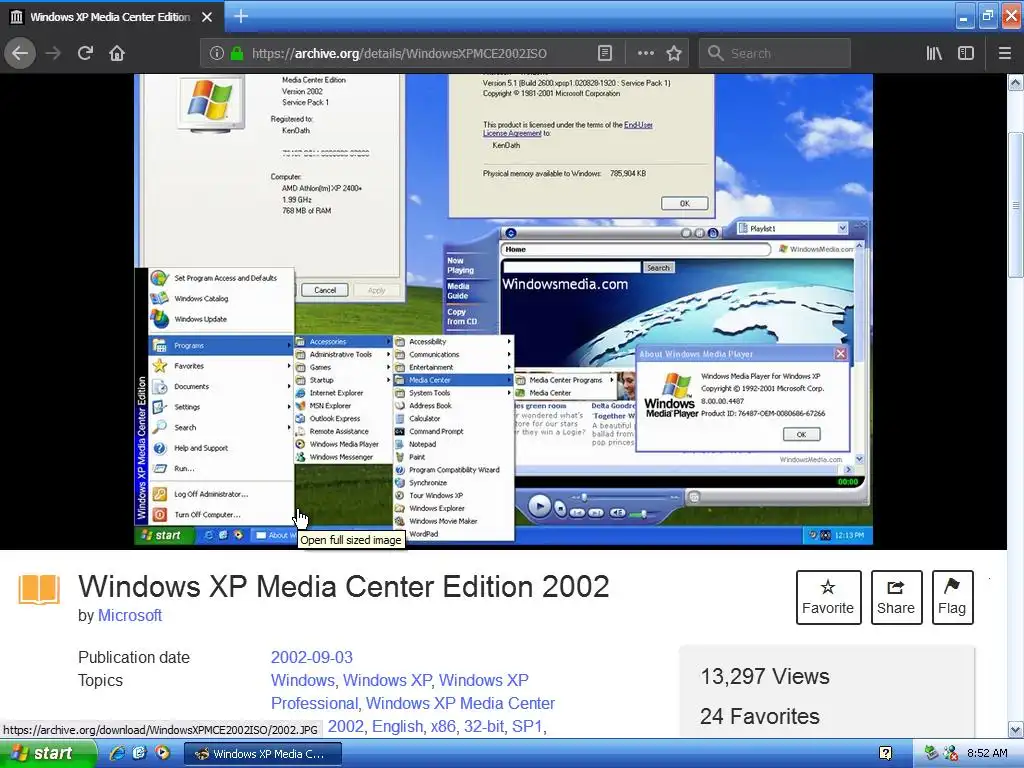Image resolution: width=1024 pixels, height=768 pixels.
Task: Select the Windows XP Media C… taskbar button
Action: 263,754
